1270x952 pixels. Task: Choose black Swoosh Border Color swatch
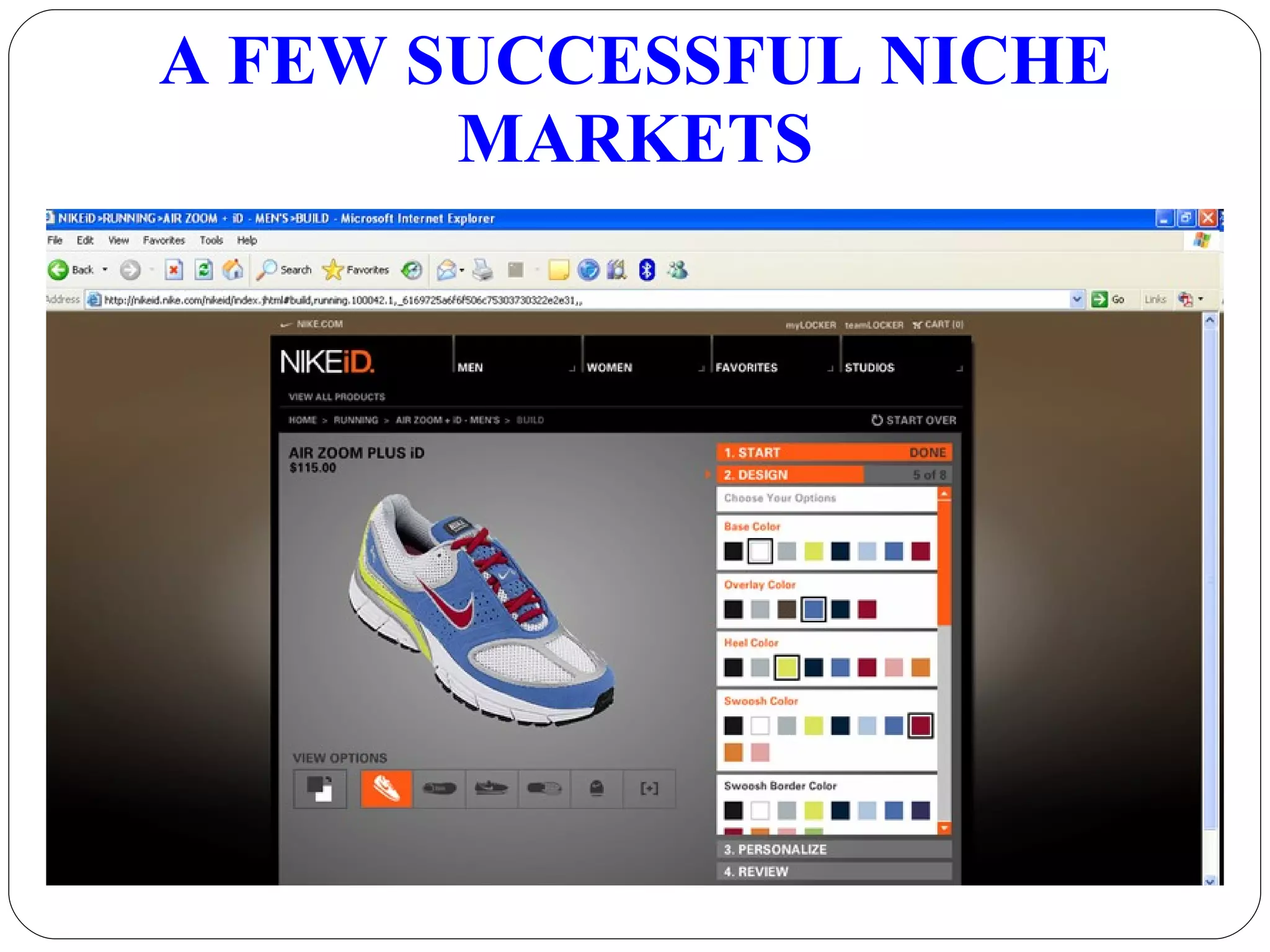click(733, 810)
